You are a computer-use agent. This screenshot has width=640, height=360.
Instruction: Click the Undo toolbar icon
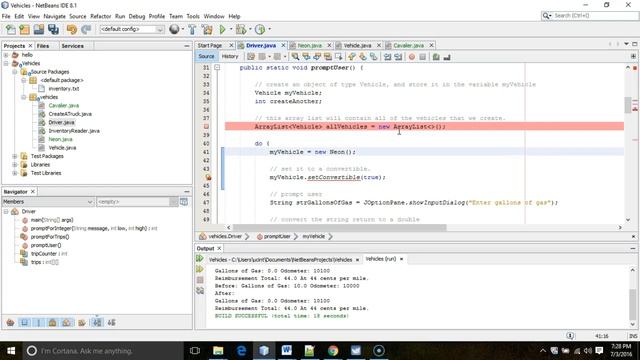coord(72,29)
